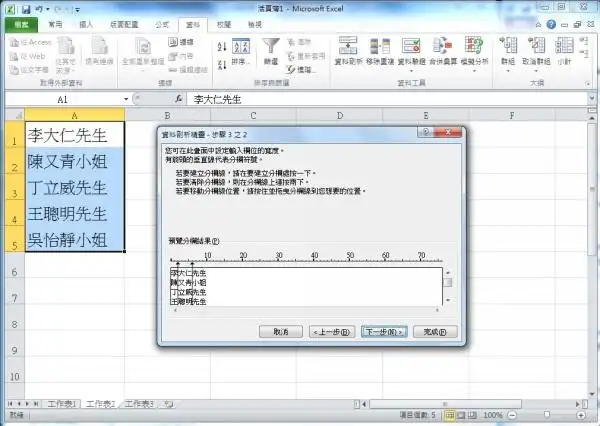Go to next sheet with navigation arrow
The height and width of the screenshot is (426, 600).
click(27, 404)
